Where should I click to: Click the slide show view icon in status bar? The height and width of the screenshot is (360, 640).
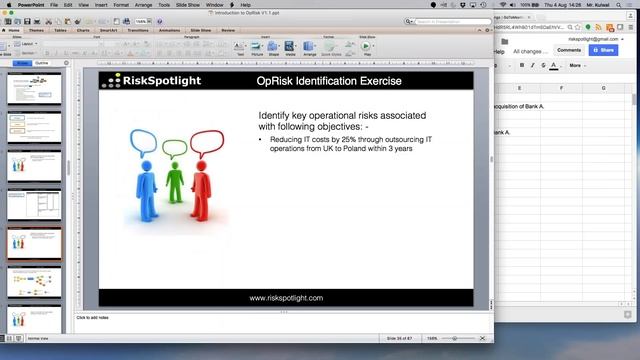click(18, 338)
